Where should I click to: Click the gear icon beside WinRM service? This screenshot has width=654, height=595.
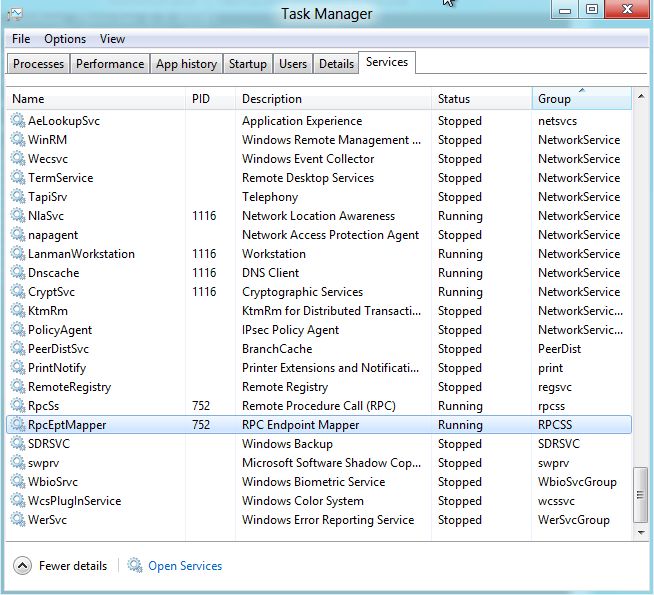point(18,140)
